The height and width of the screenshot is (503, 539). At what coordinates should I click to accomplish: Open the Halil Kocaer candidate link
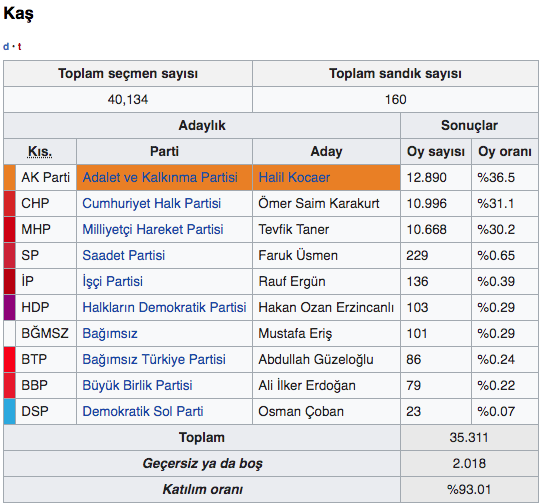pos(294,177)
